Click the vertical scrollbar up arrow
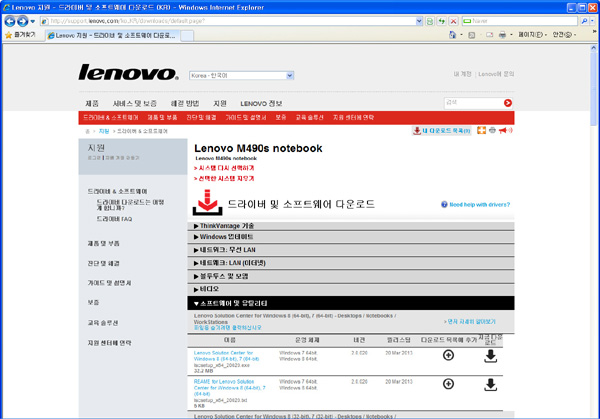 click(593, 48)
